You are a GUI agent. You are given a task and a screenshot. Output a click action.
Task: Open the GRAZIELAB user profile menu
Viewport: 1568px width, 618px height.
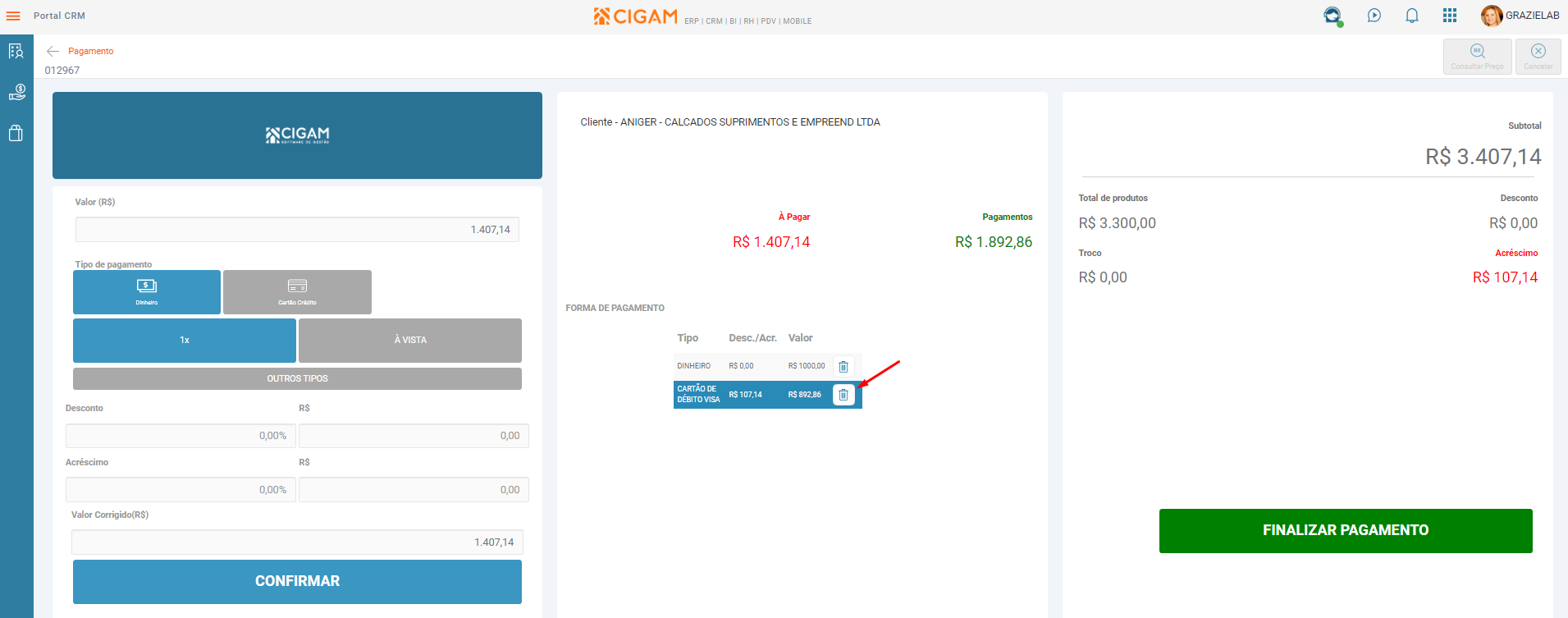point(1520,16)
